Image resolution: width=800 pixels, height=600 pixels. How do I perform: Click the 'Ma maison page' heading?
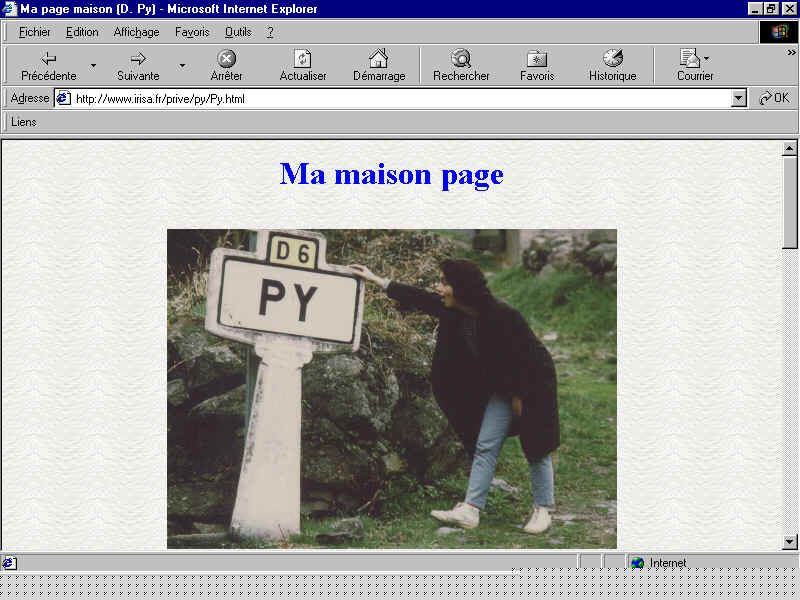[x=392, y=174]
